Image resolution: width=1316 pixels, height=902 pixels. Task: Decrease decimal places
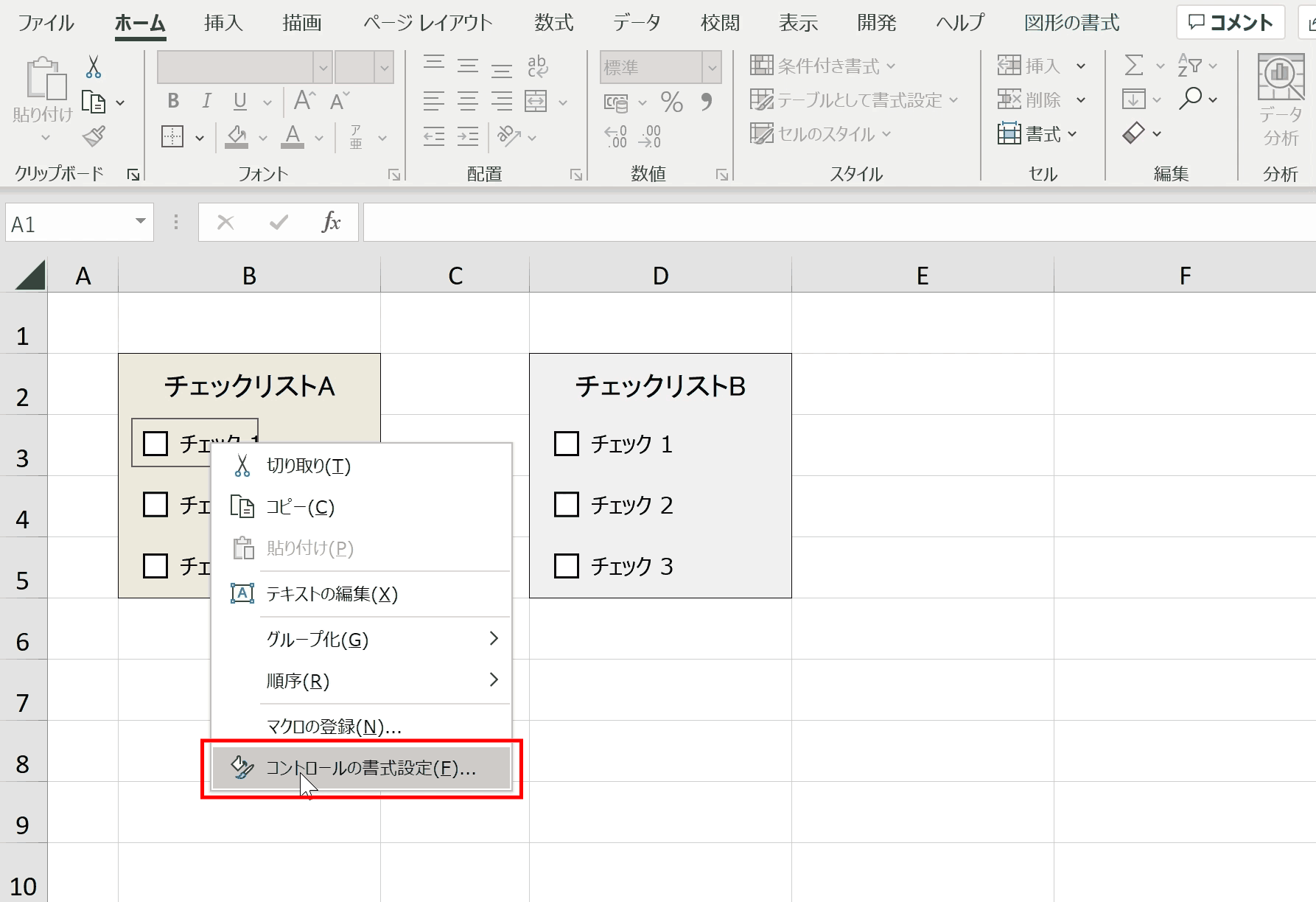click(x=650, y=136)
